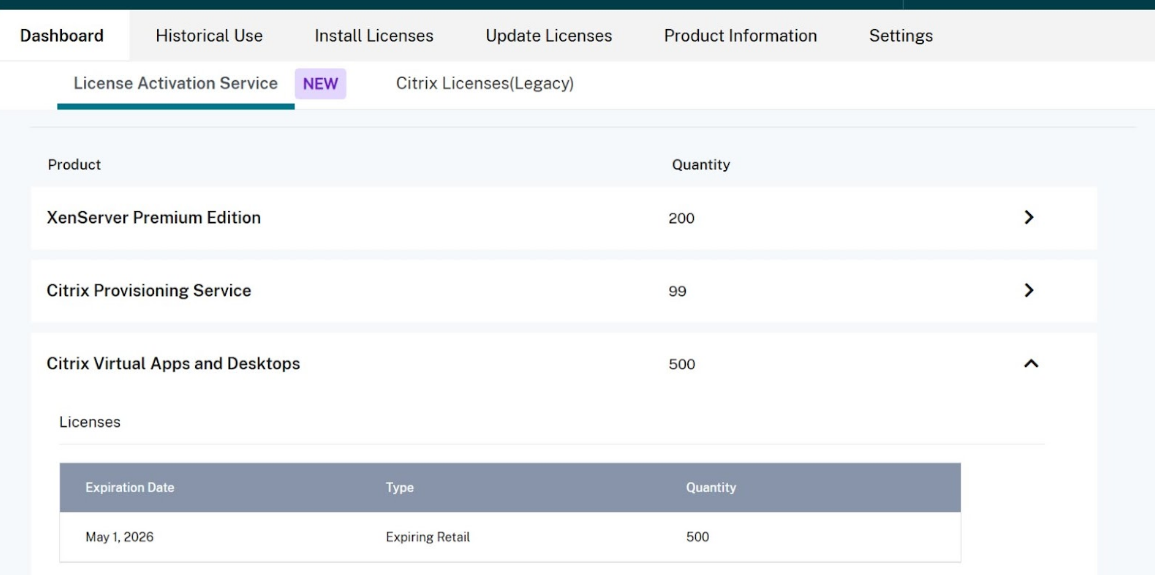Click the Quantity header in licenses table
The width and height of the screenshot is (1155, 575).
tap(711, 488)
